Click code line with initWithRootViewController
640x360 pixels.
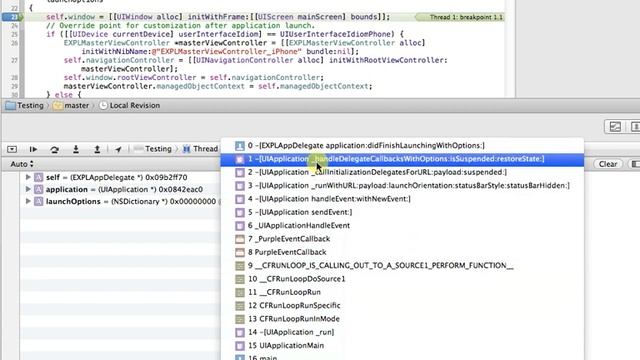pyautogui.click(x=256, y=60)
